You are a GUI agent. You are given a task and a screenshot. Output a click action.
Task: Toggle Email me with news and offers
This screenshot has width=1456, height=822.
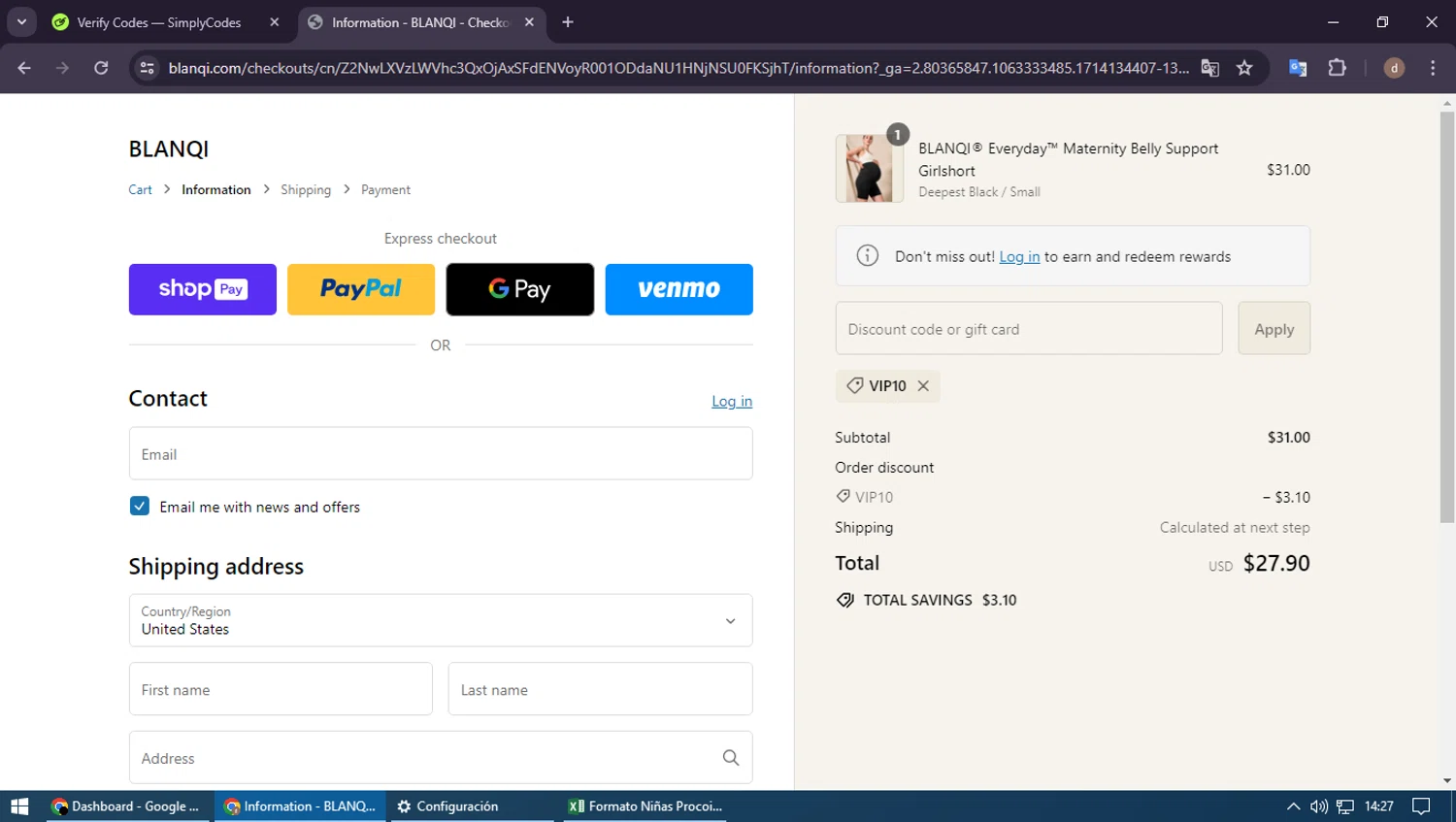[140, 507]
